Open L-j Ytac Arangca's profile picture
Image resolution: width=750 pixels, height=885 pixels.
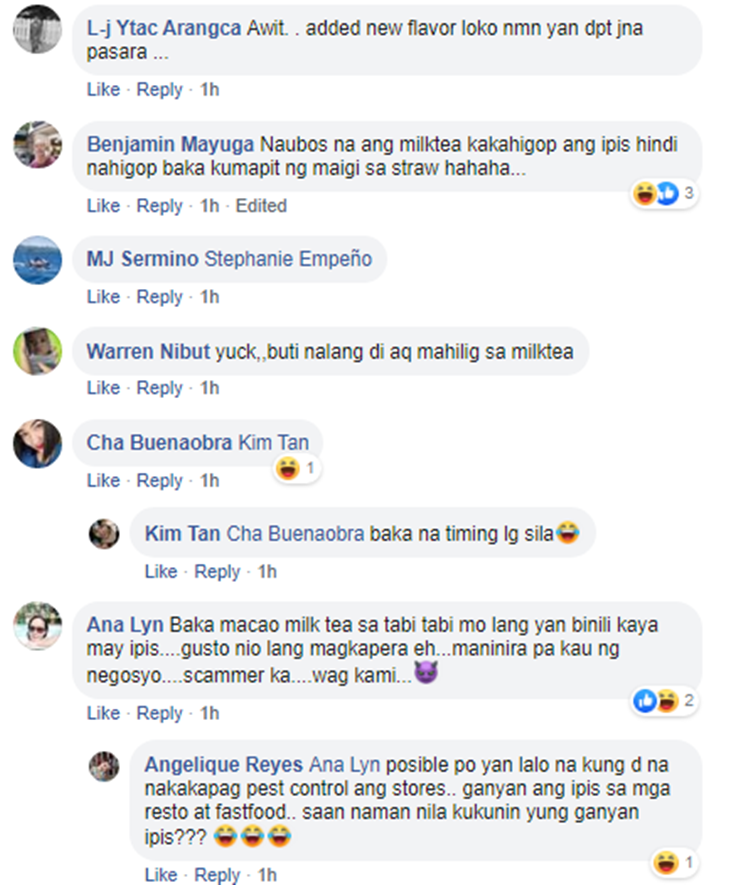pyautogui.click(x=37, y=28)
